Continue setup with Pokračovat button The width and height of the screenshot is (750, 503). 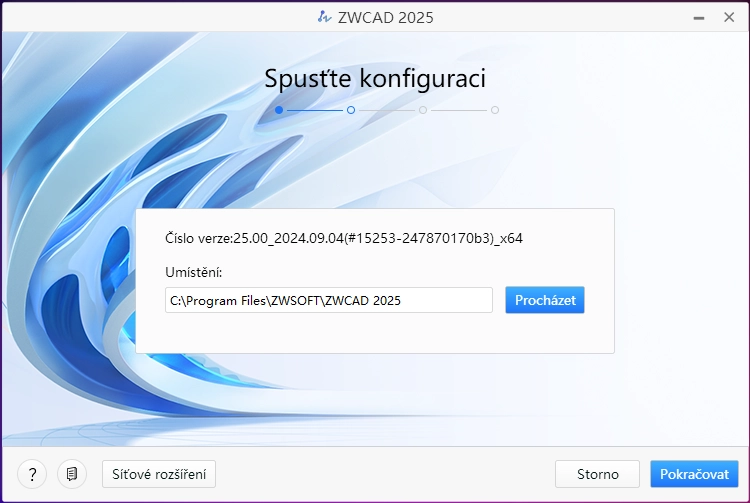pyautogui.click(x=694, y=474)
